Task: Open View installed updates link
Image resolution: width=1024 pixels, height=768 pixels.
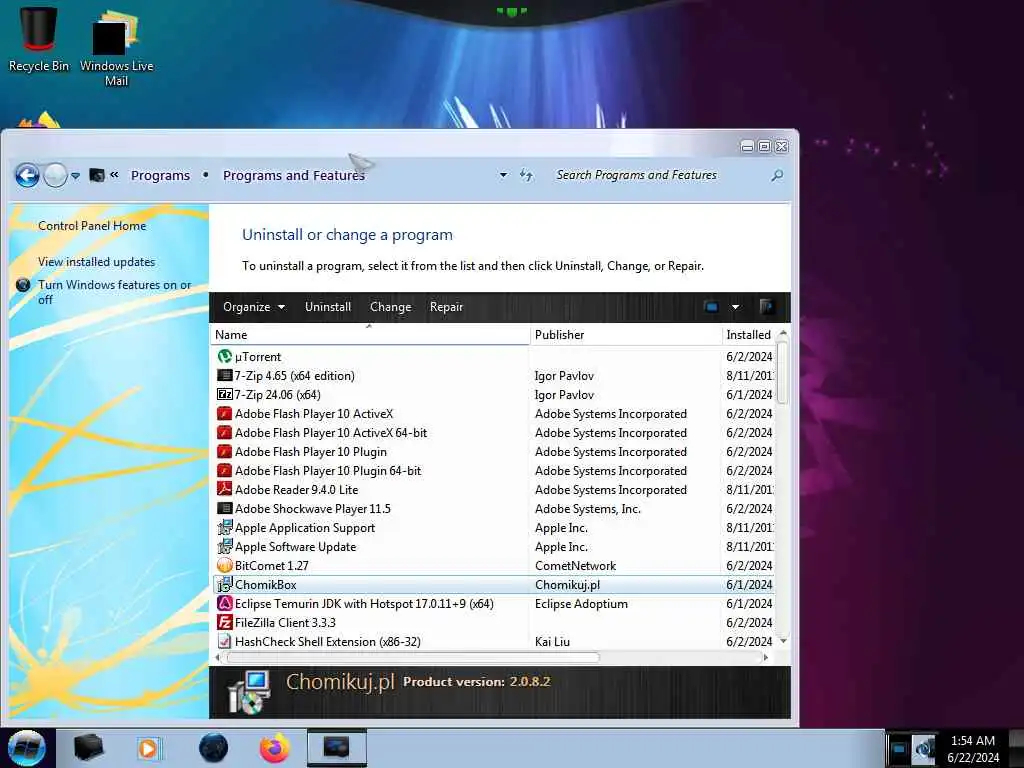Action: click(x=97, y=262)
